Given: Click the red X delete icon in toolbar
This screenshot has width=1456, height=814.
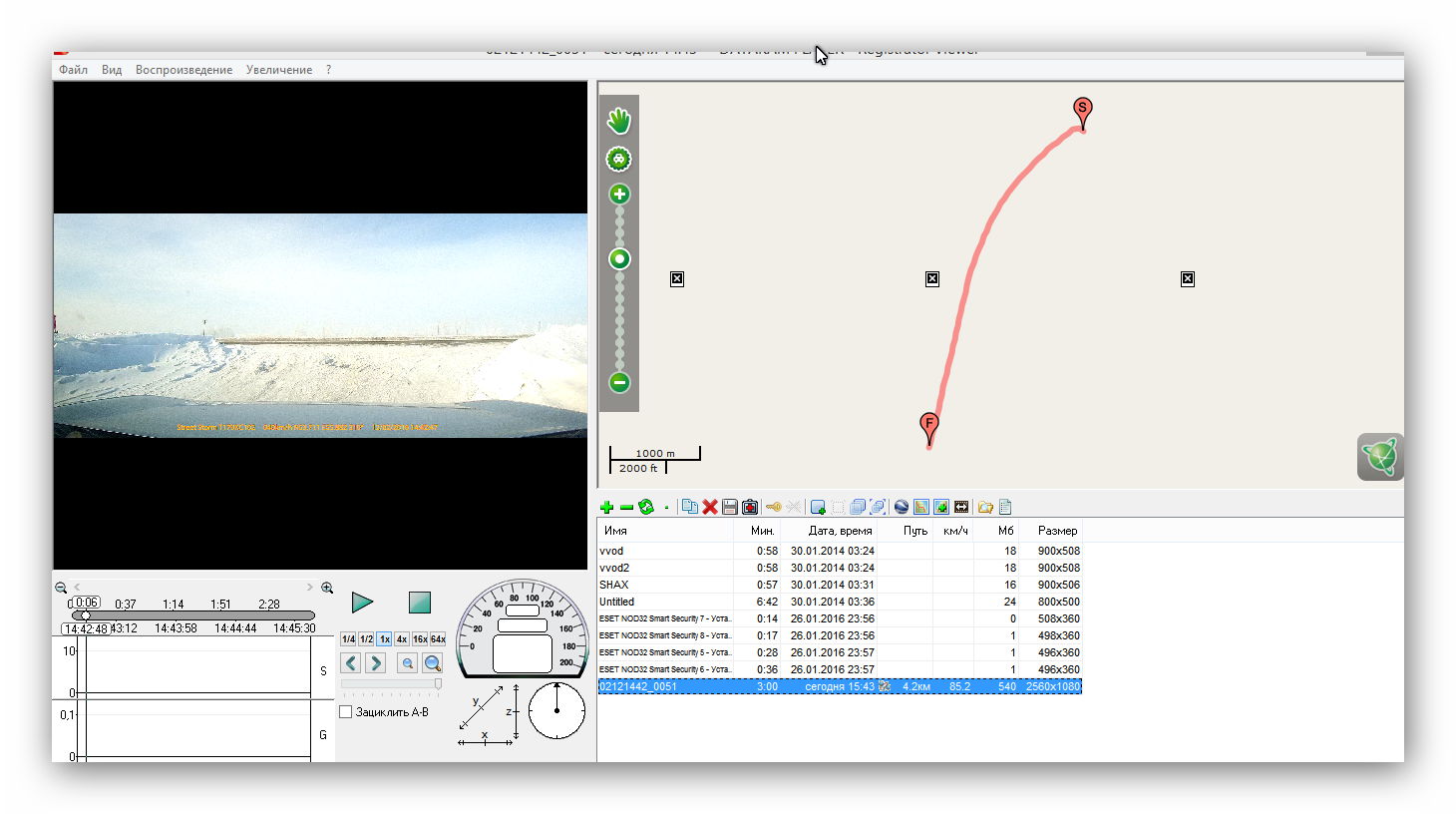Looking at the screenshot, I should 710,507.
